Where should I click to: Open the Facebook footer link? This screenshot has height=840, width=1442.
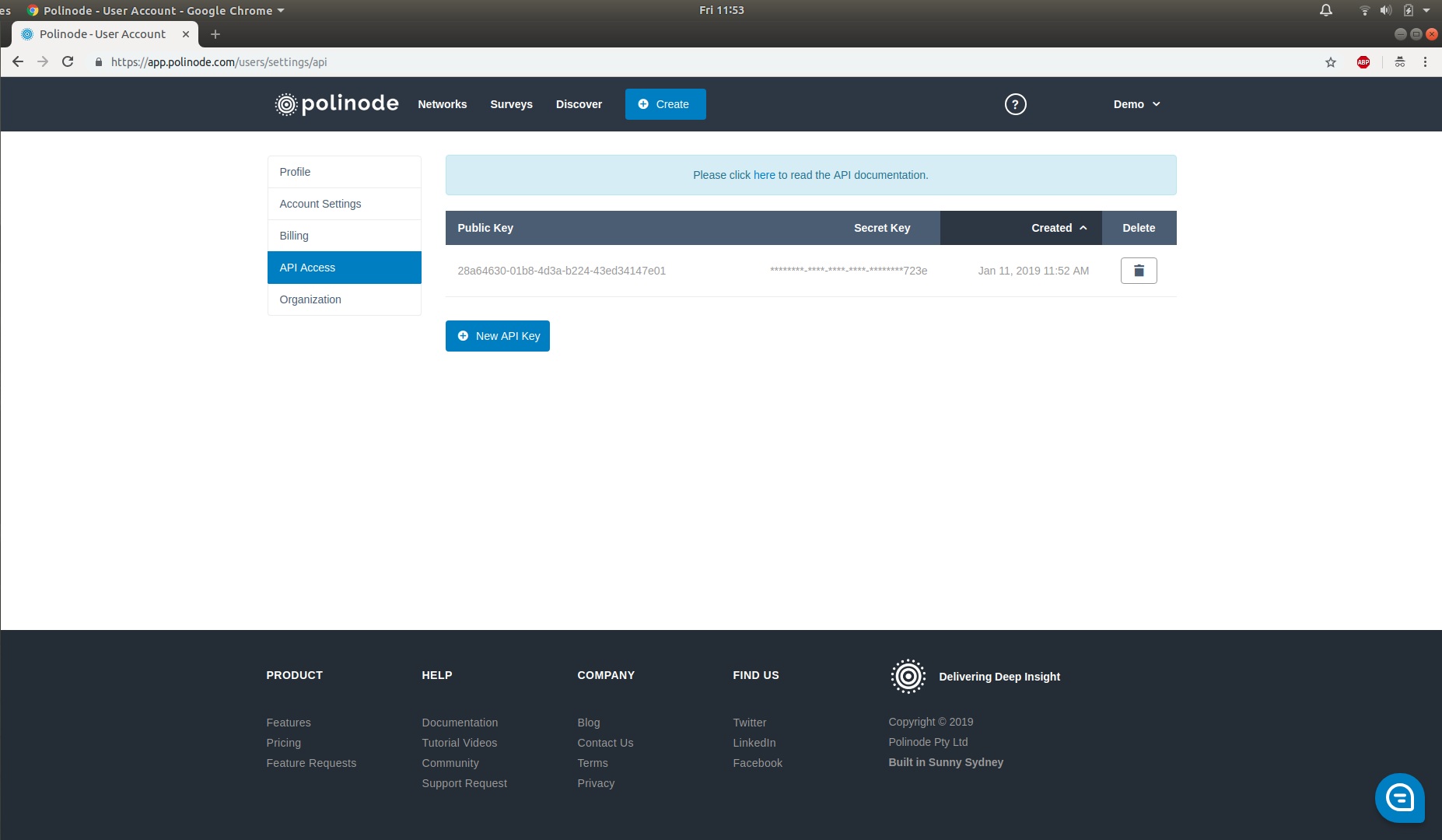[x=758, y=763]
